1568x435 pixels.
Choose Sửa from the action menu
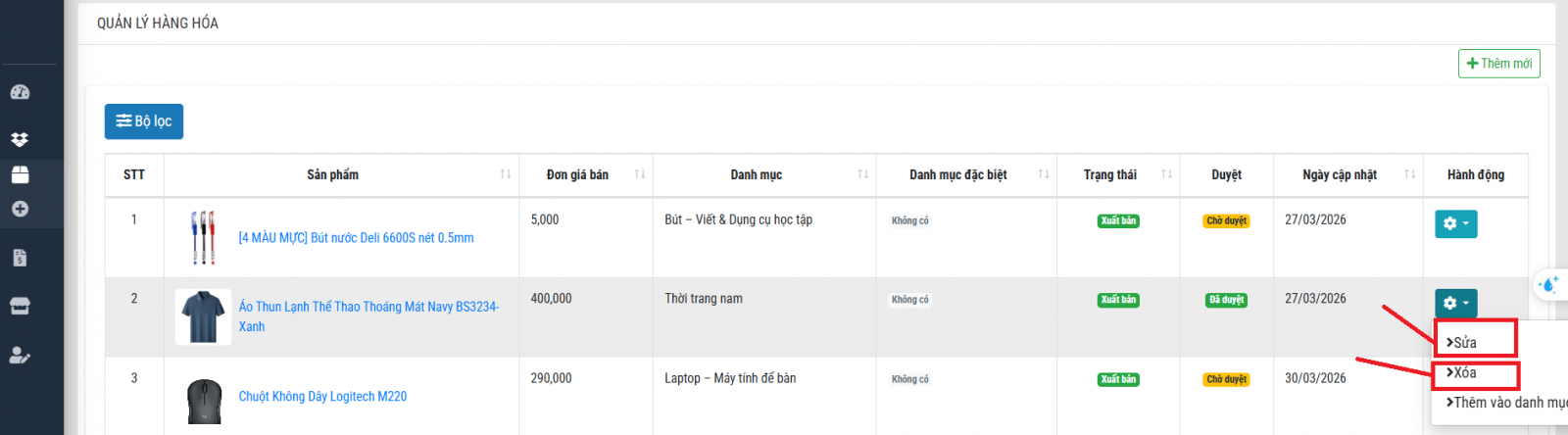(x=1461, y=342)
